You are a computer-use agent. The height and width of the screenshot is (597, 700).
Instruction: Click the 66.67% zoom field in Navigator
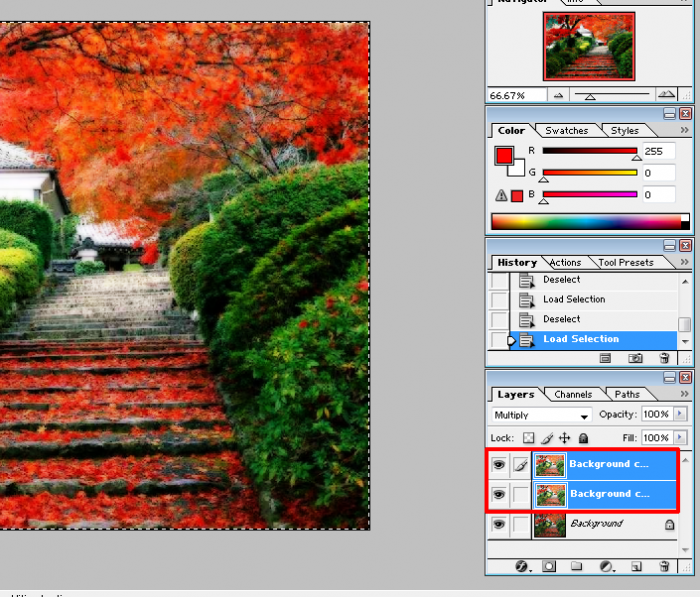coord(517,96)
